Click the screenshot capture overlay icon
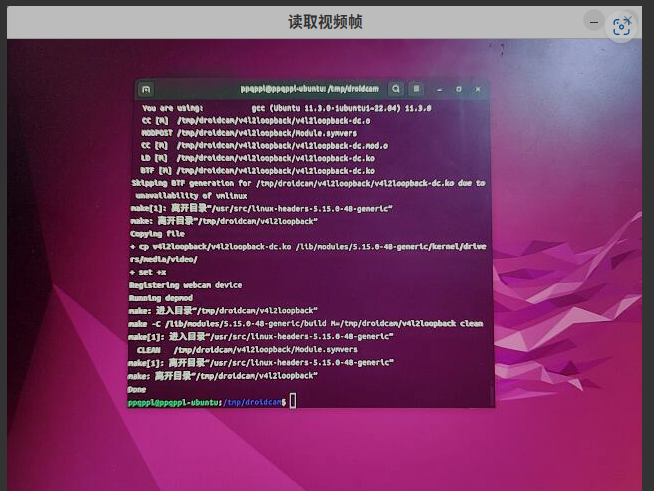The width and height of the screenshot is (654, 491). [621, 27]
